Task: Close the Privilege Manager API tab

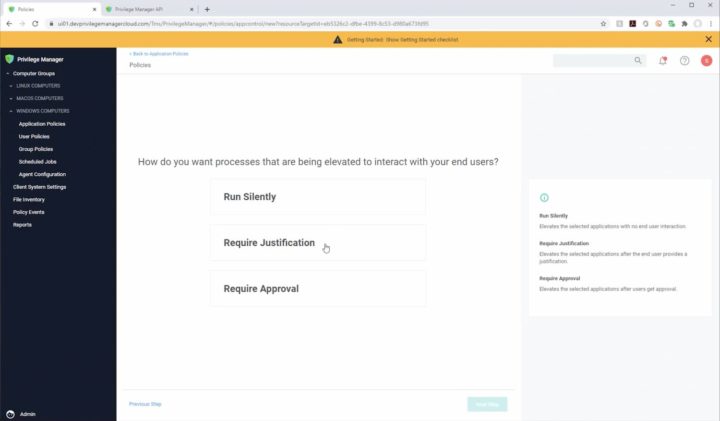Action: point(191,9)
